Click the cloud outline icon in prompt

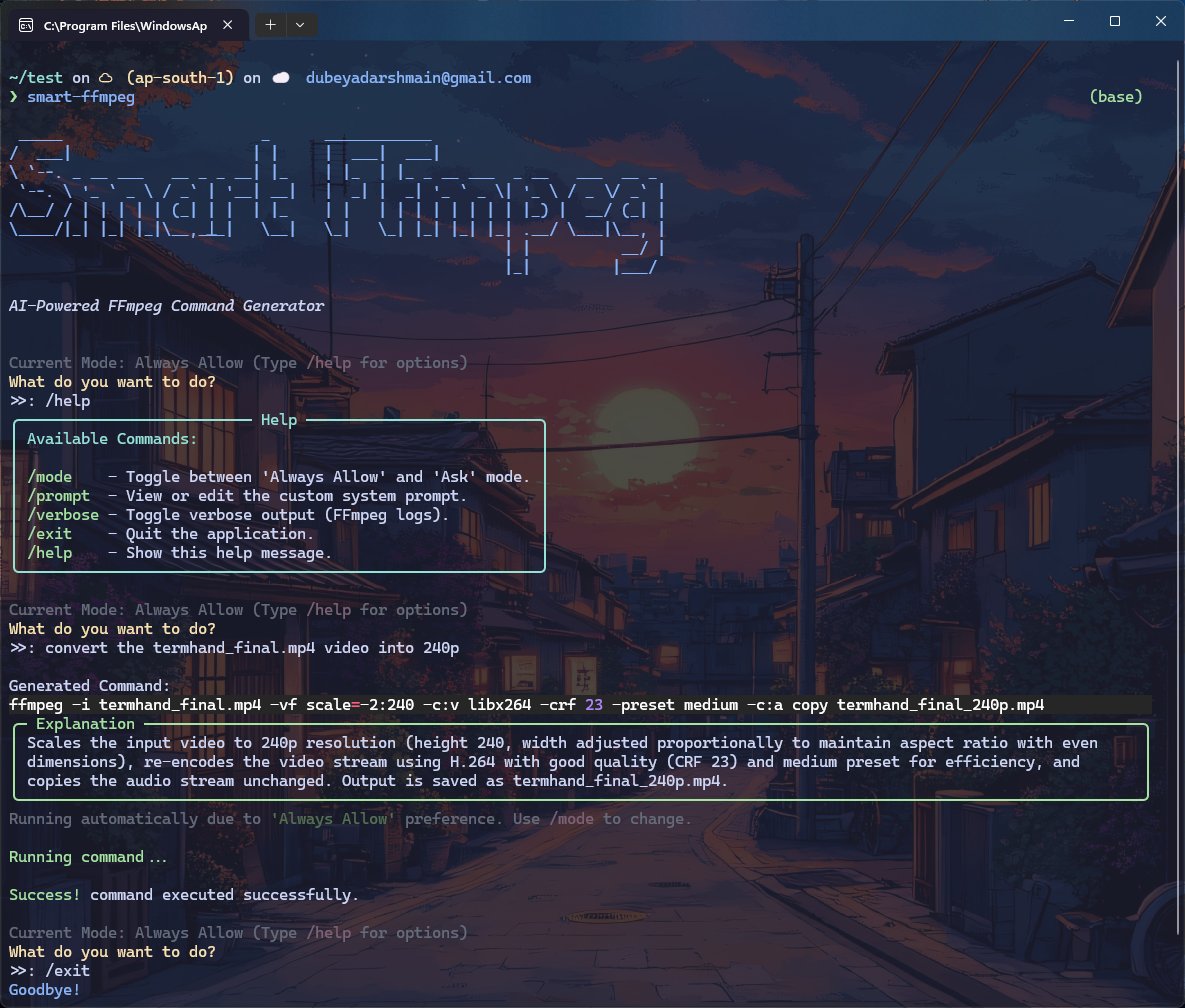coord(107,78)
